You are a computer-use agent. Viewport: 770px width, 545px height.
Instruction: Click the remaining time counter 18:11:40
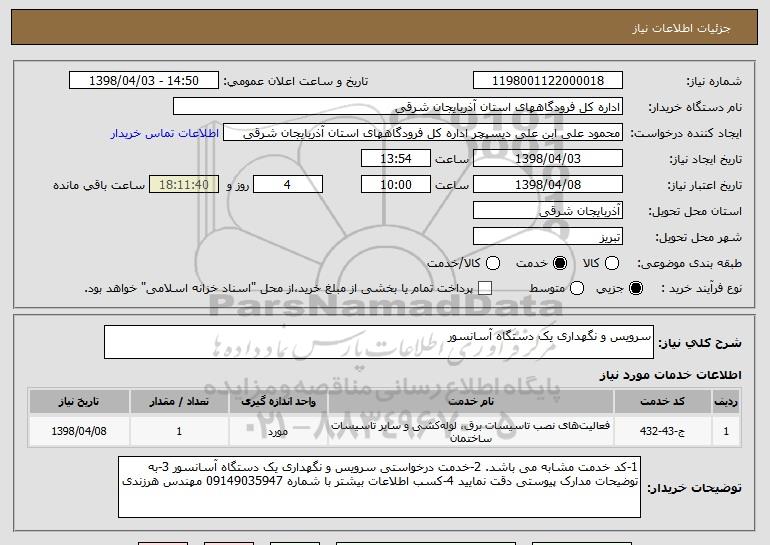pyautogui.click(x=184, y=185)
